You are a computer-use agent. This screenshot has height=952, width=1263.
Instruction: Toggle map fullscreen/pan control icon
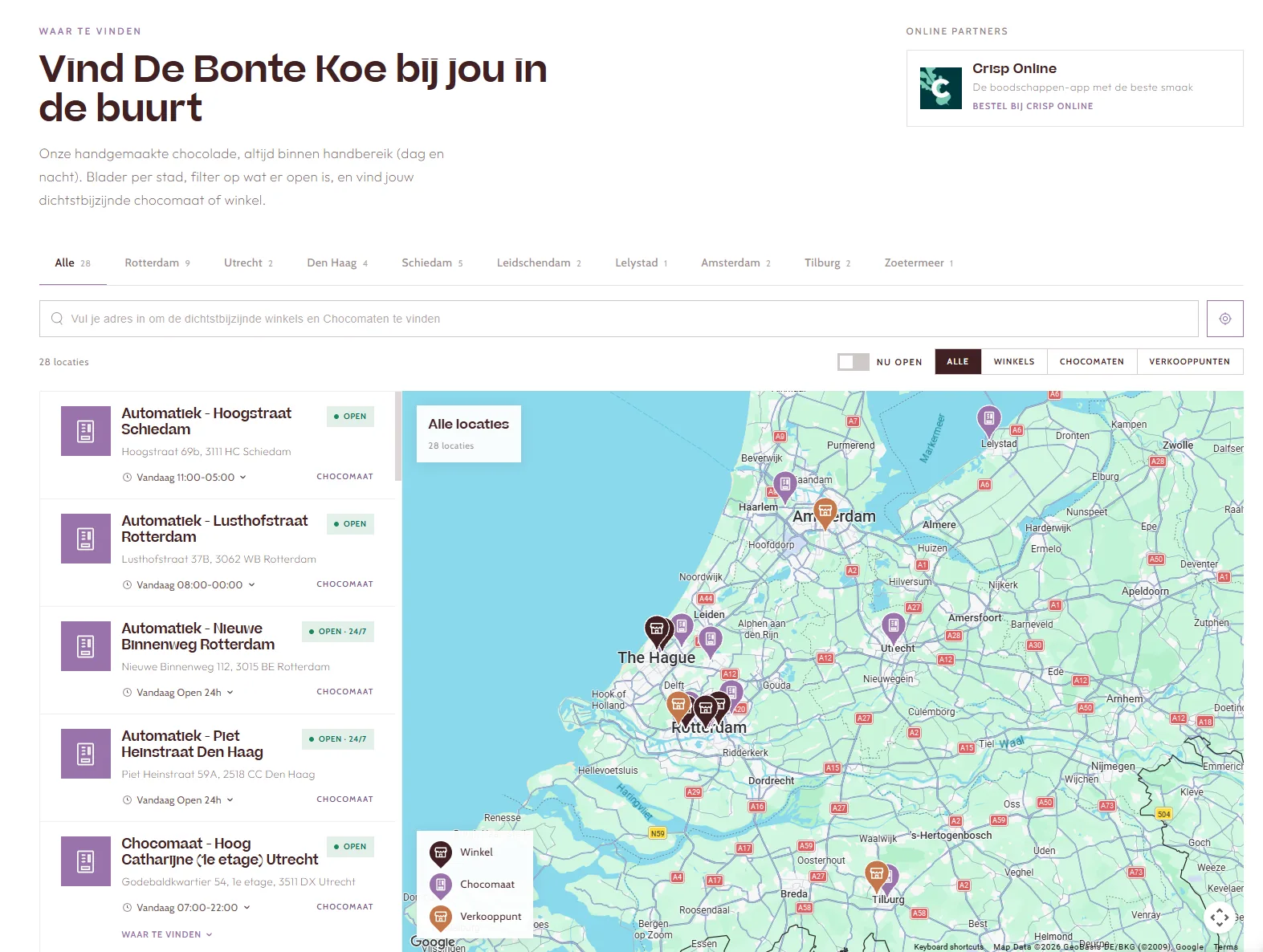point(1220,917)
